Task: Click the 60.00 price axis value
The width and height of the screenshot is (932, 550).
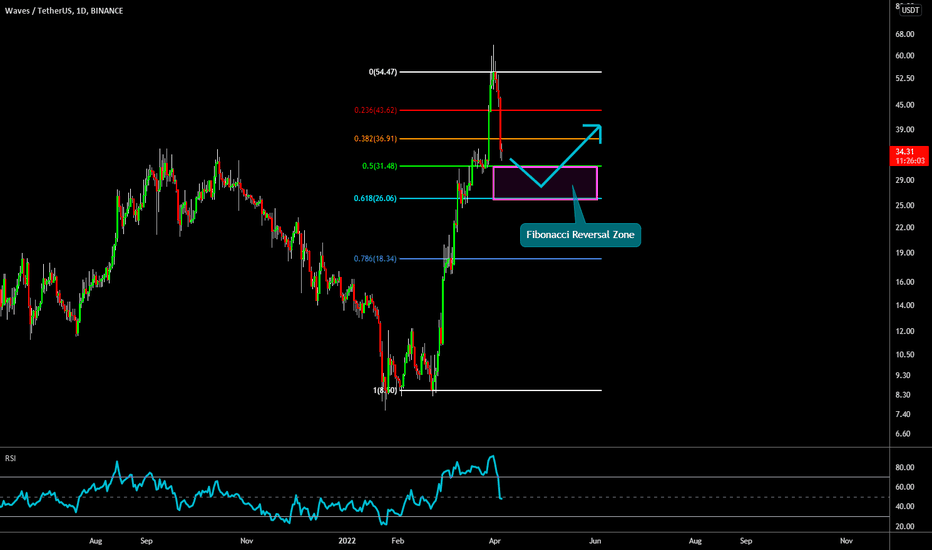Action: point(905,56)
